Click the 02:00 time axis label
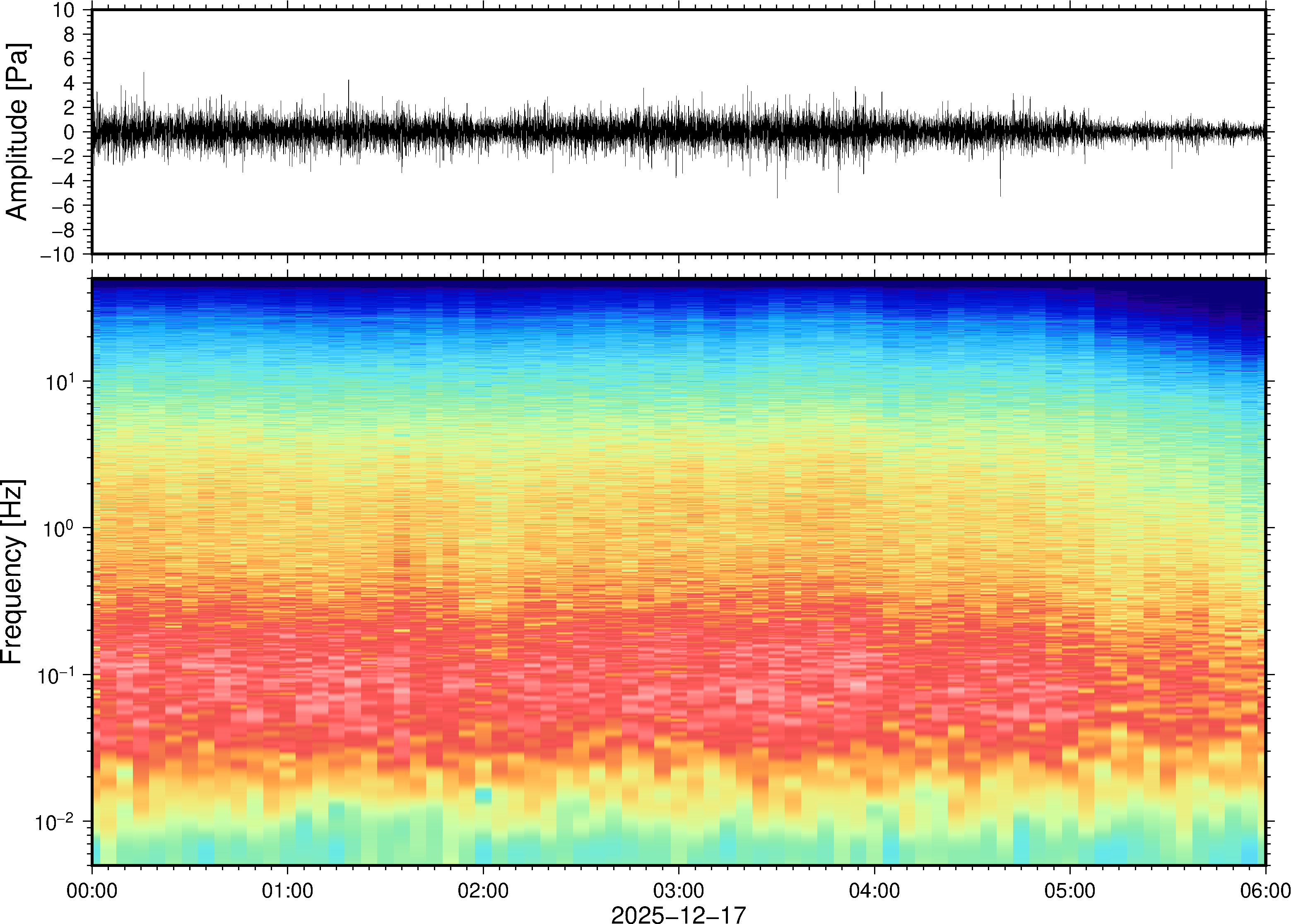Viewport: 1291px width, 924px height. (x=483, y=890)
